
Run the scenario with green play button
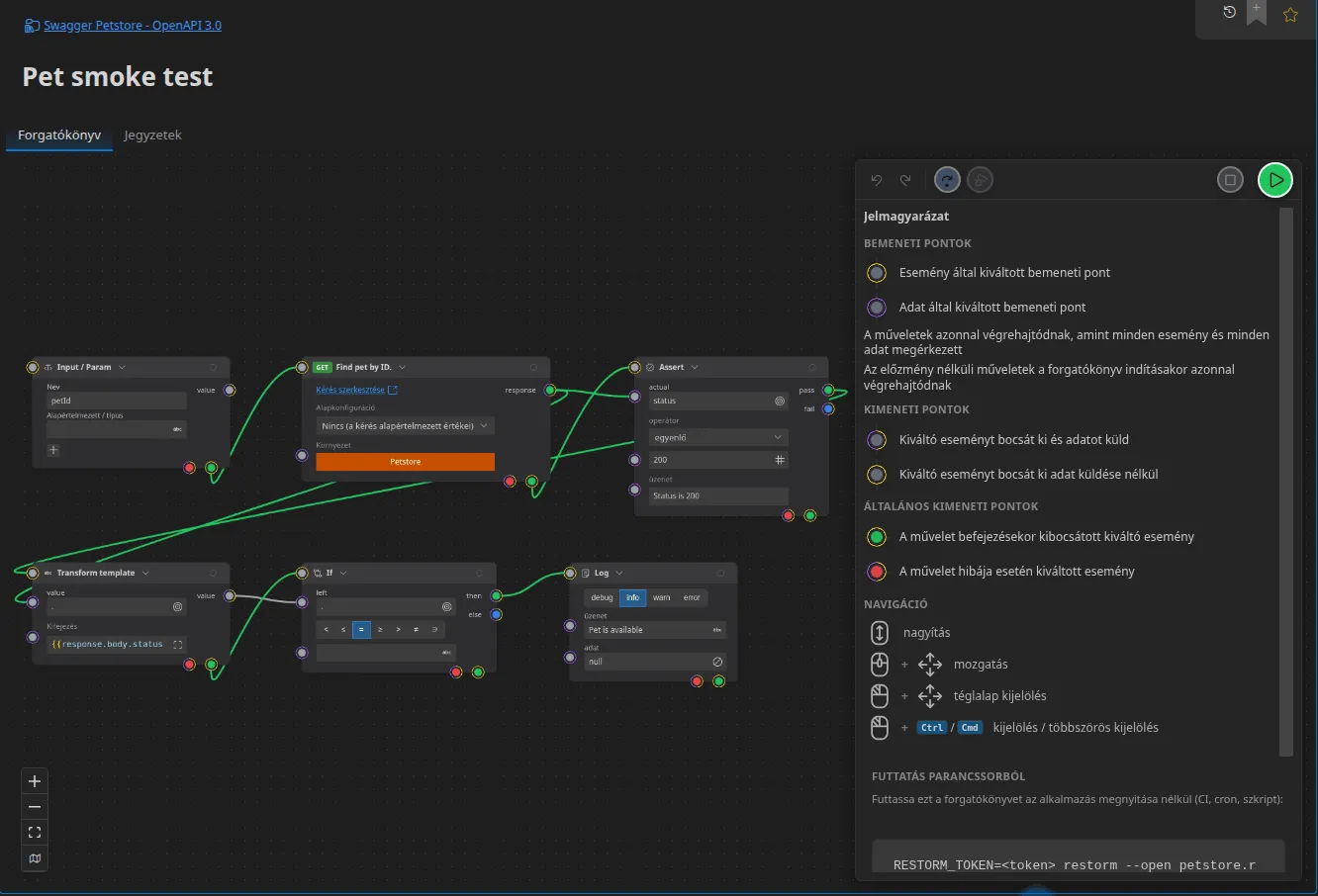pyautogui.click(x=1275, y=180)
